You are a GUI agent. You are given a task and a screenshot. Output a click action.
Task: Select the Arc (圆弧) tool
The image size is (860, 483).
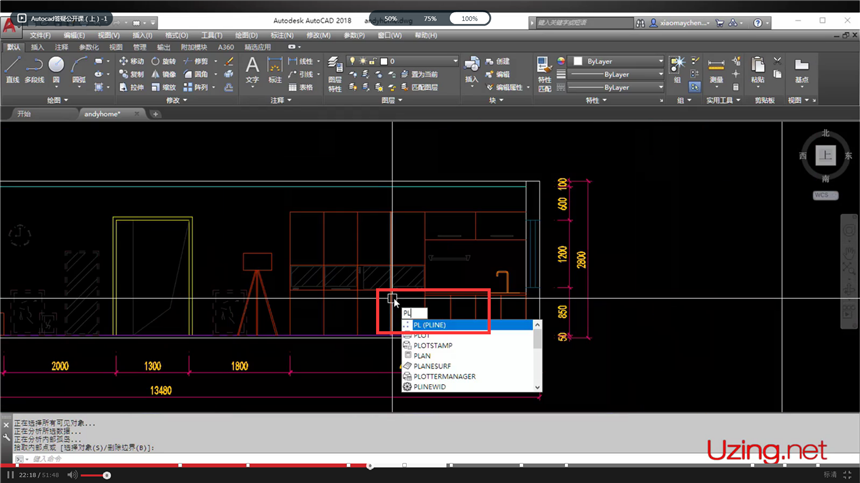click(78, 67)
